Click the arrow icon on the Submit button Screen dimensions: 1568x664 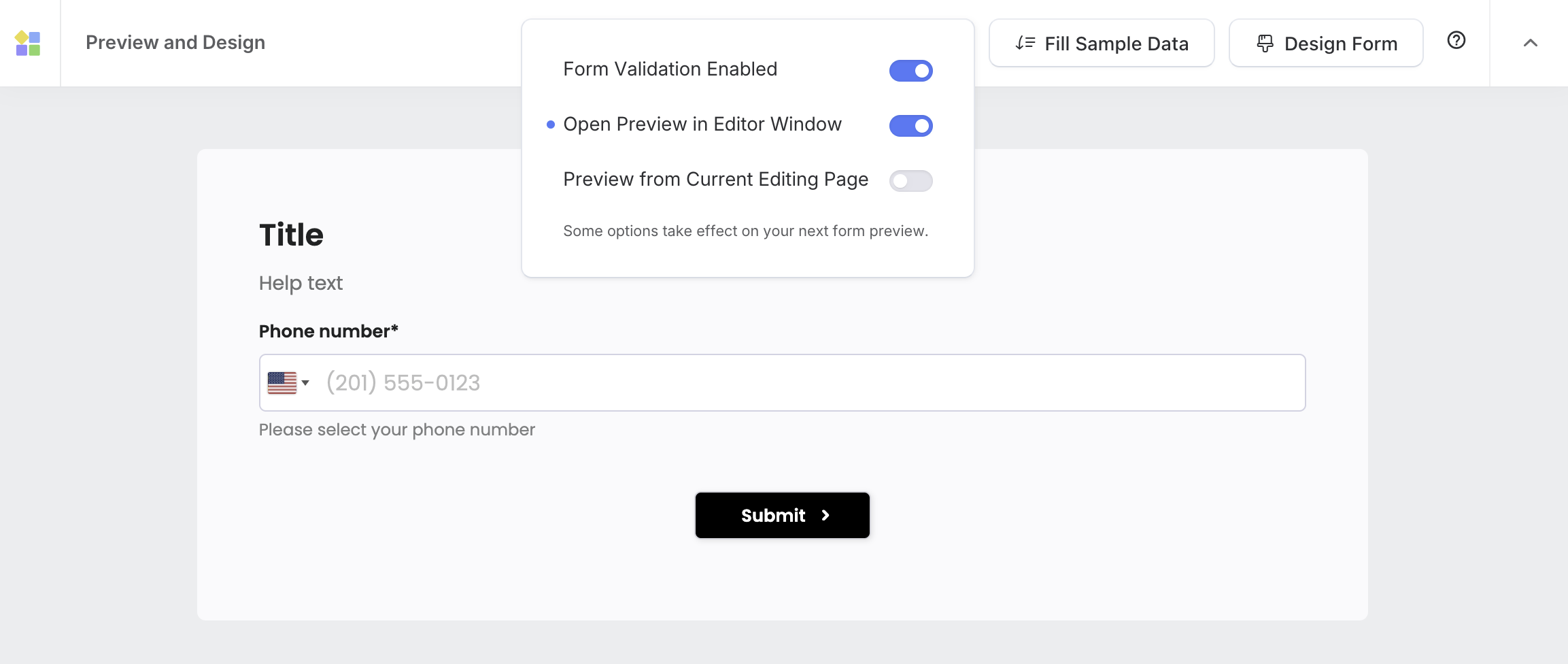pos(825,516)
